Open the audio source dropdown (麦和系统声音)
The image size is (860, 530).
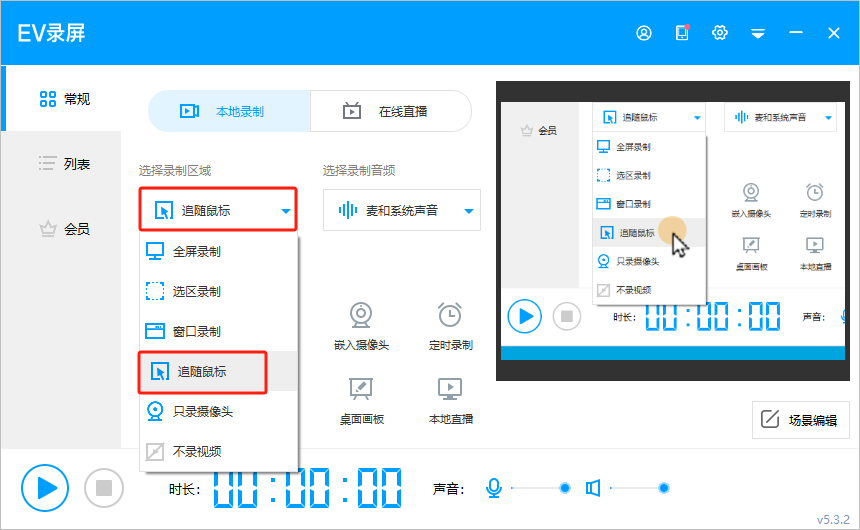[x=401, y=211]
